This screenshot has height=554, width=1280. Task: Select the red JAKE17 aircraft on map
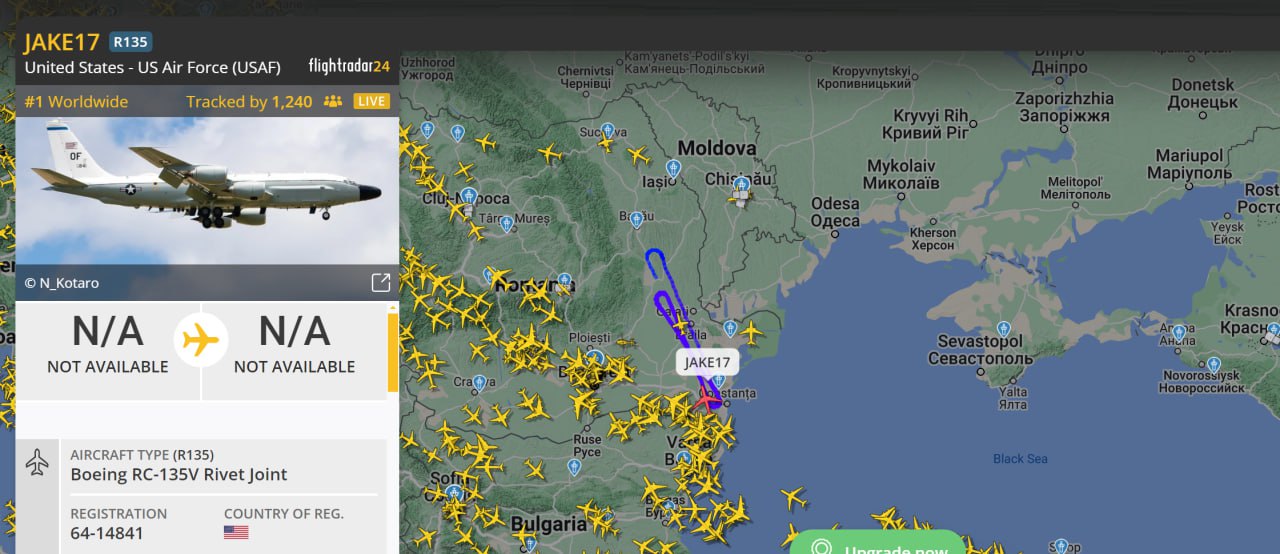707,399
